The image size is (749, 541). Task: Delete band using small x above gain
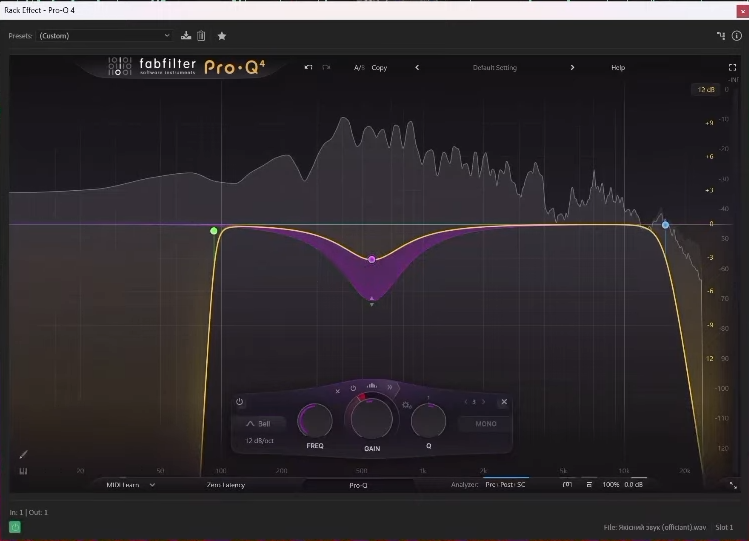[337, 391]
